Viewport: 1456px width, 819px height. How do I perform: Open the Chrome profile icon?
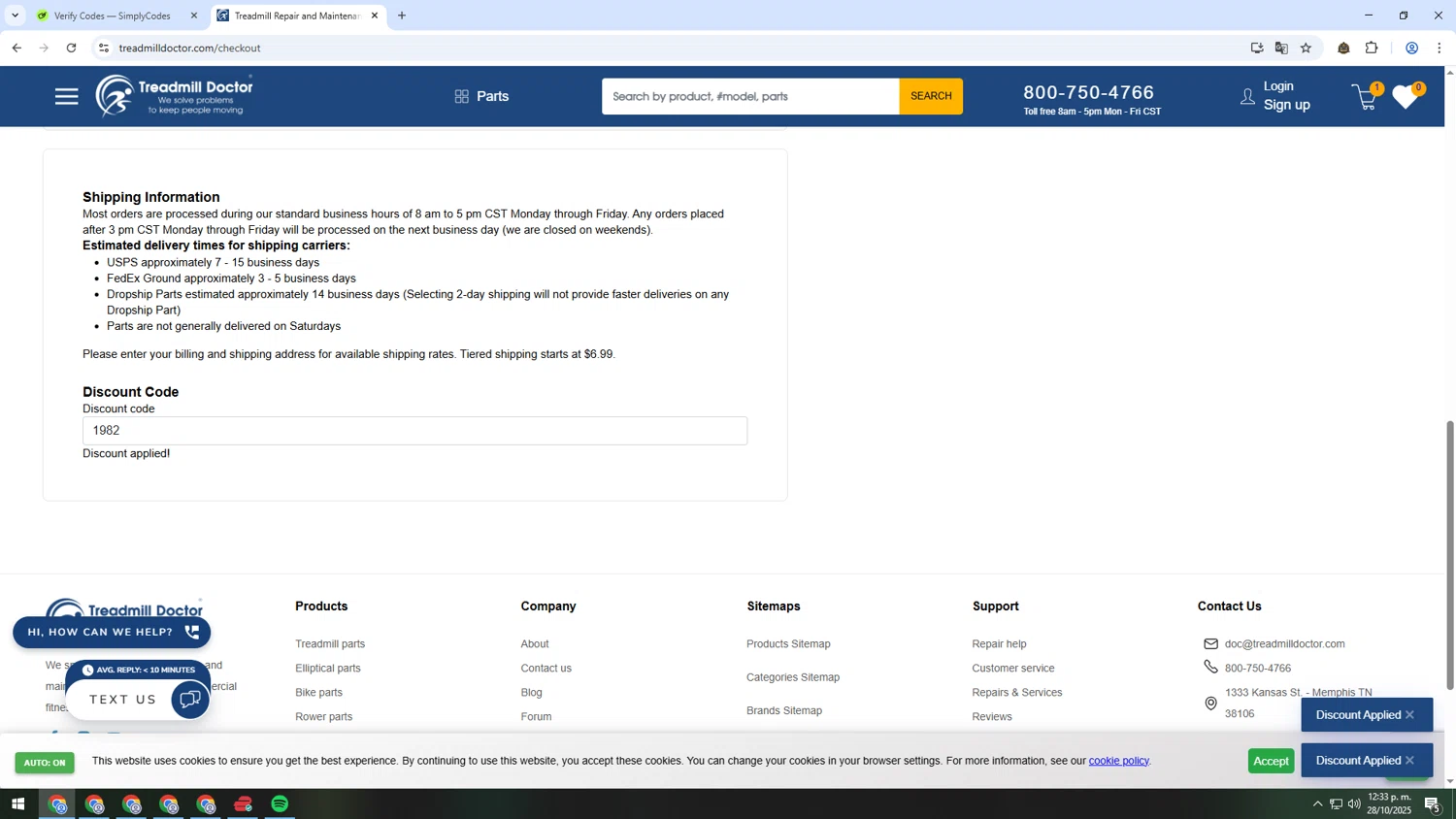1412,48
